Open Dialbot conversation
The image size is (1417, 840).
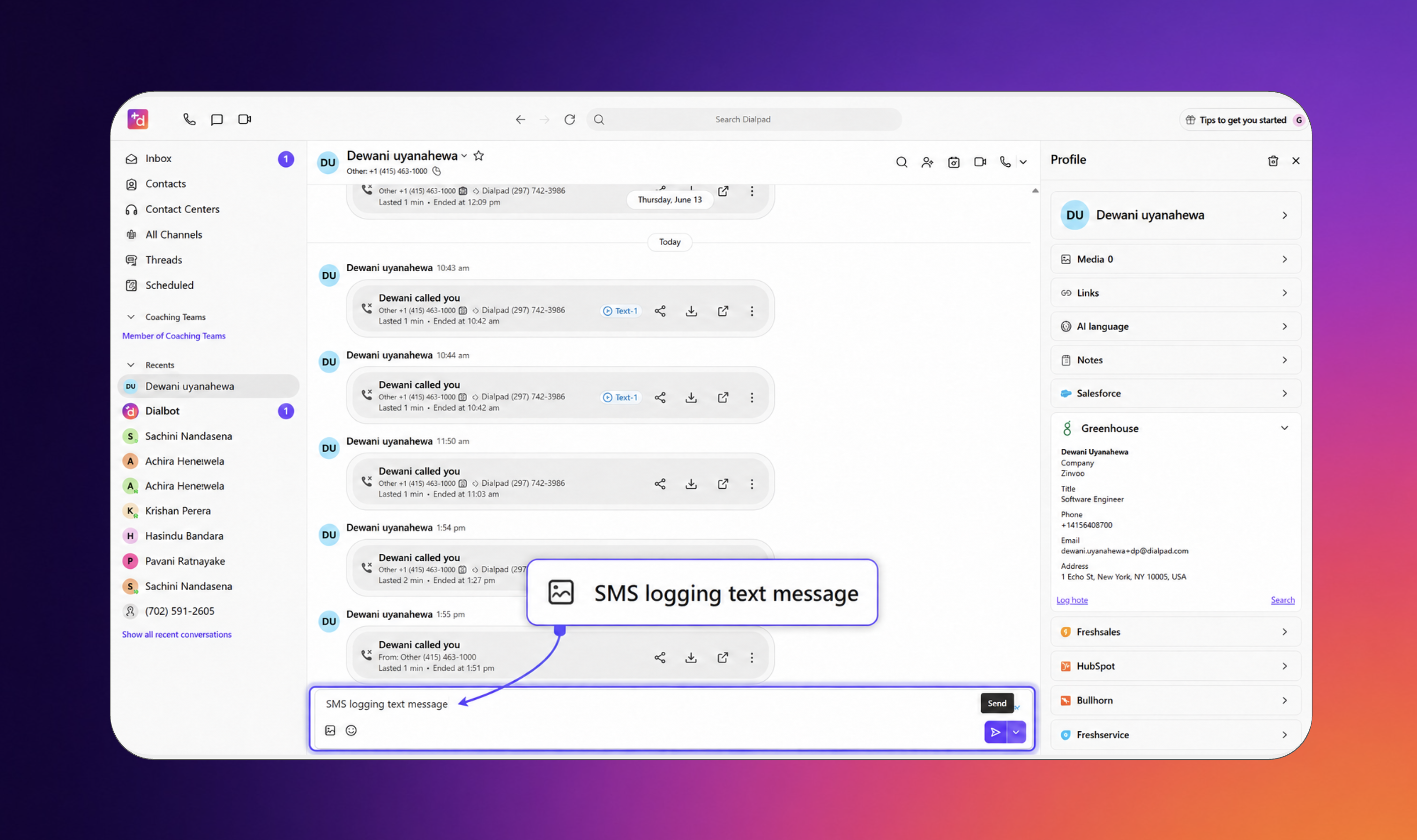(209, 411)
